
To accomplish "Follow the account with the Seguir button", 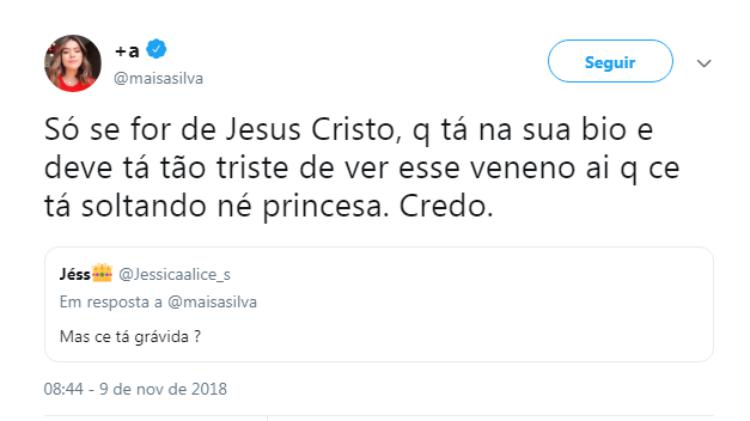I will pos(610,61).
